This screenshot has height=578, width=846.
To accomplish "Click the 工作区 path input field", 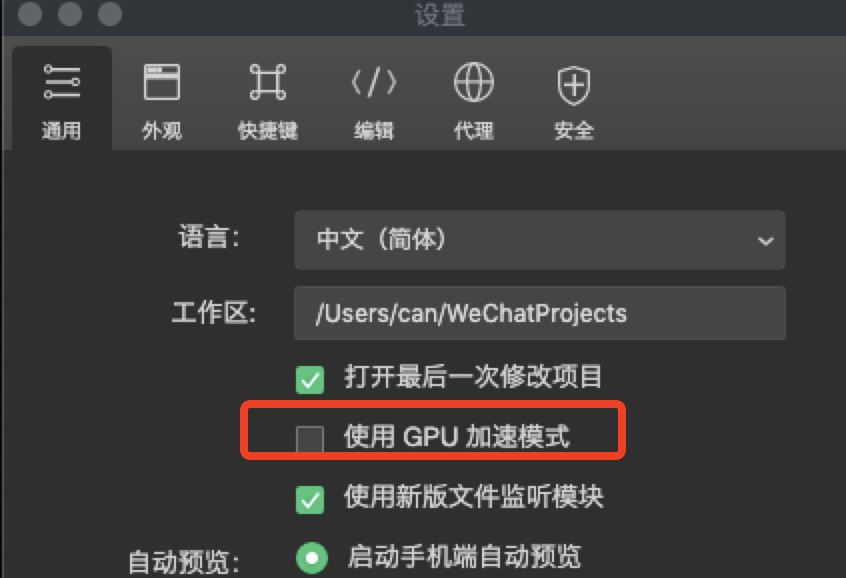I will point(540,313).
